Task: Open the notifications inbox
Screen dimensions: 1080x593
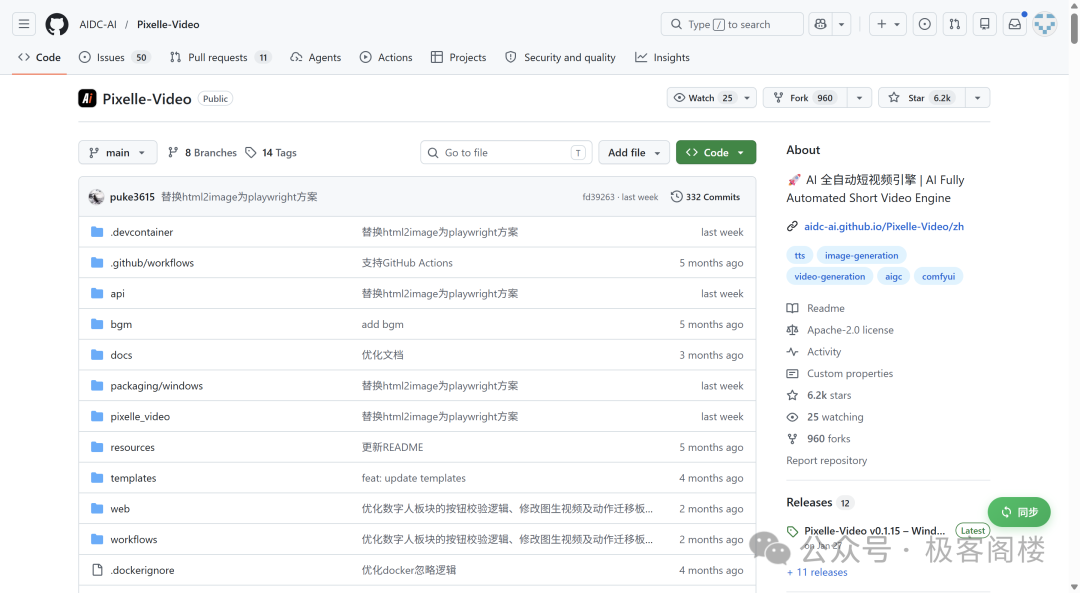Action: tap(1015, 24)
